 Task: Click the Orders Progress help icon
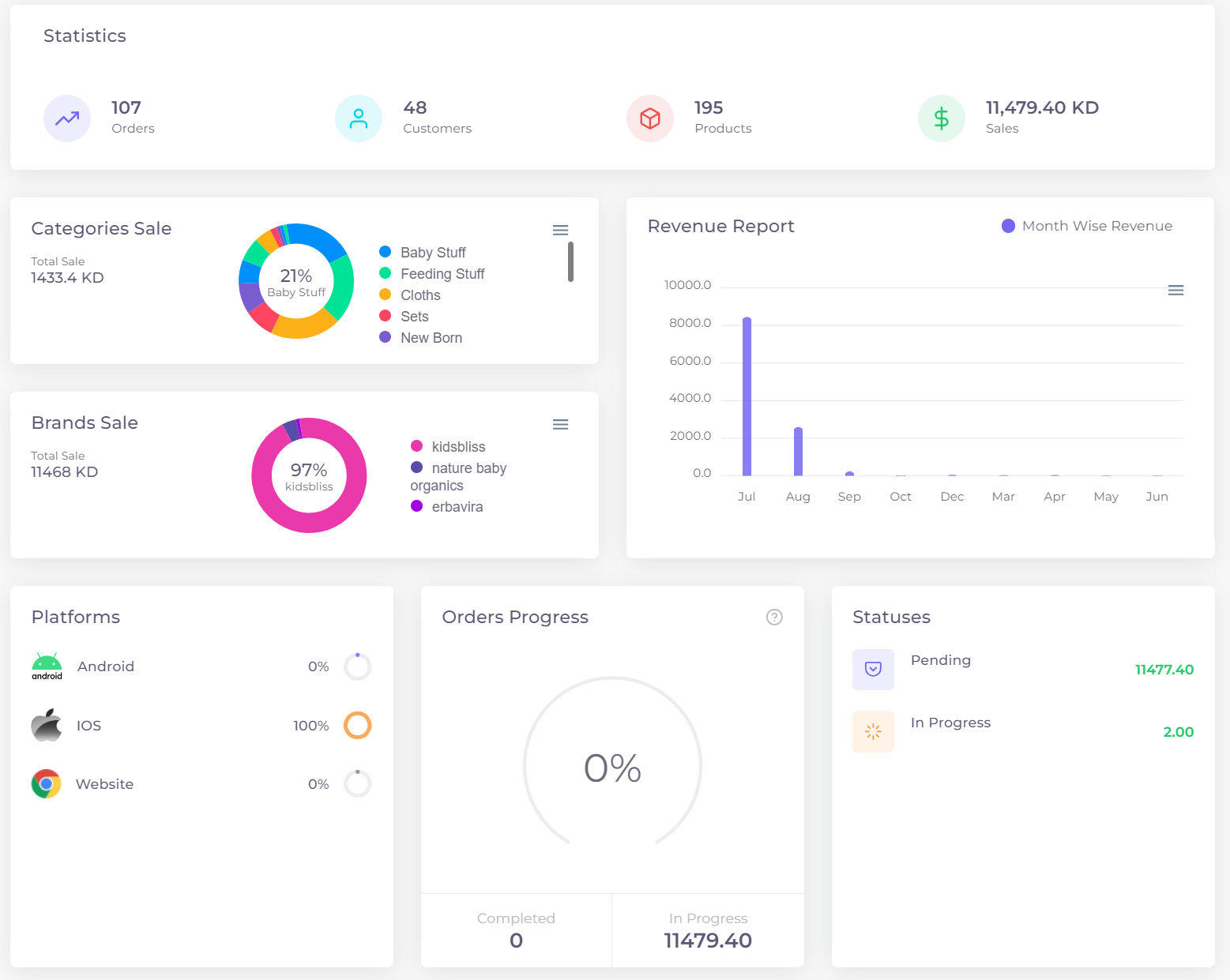coord(774,617)
